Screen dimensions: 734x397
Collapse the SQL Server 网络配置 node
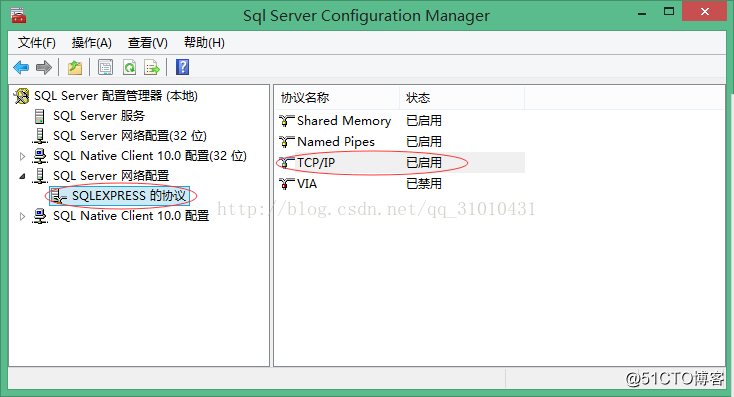point(22,176)
